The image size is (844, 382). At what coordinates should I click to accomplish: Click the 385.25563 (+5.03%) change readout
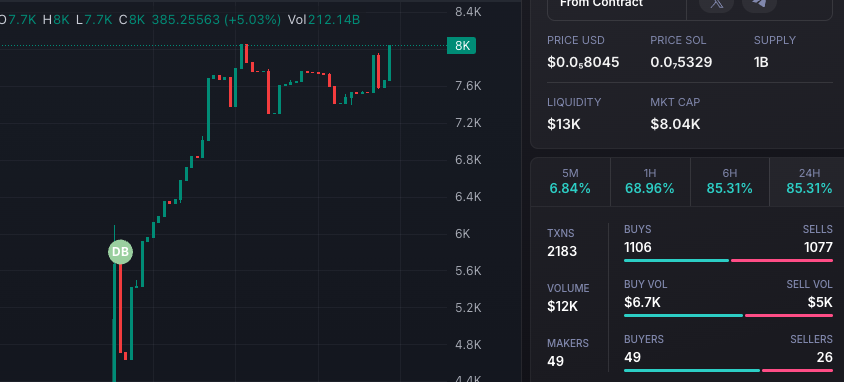tap(216, 20)
